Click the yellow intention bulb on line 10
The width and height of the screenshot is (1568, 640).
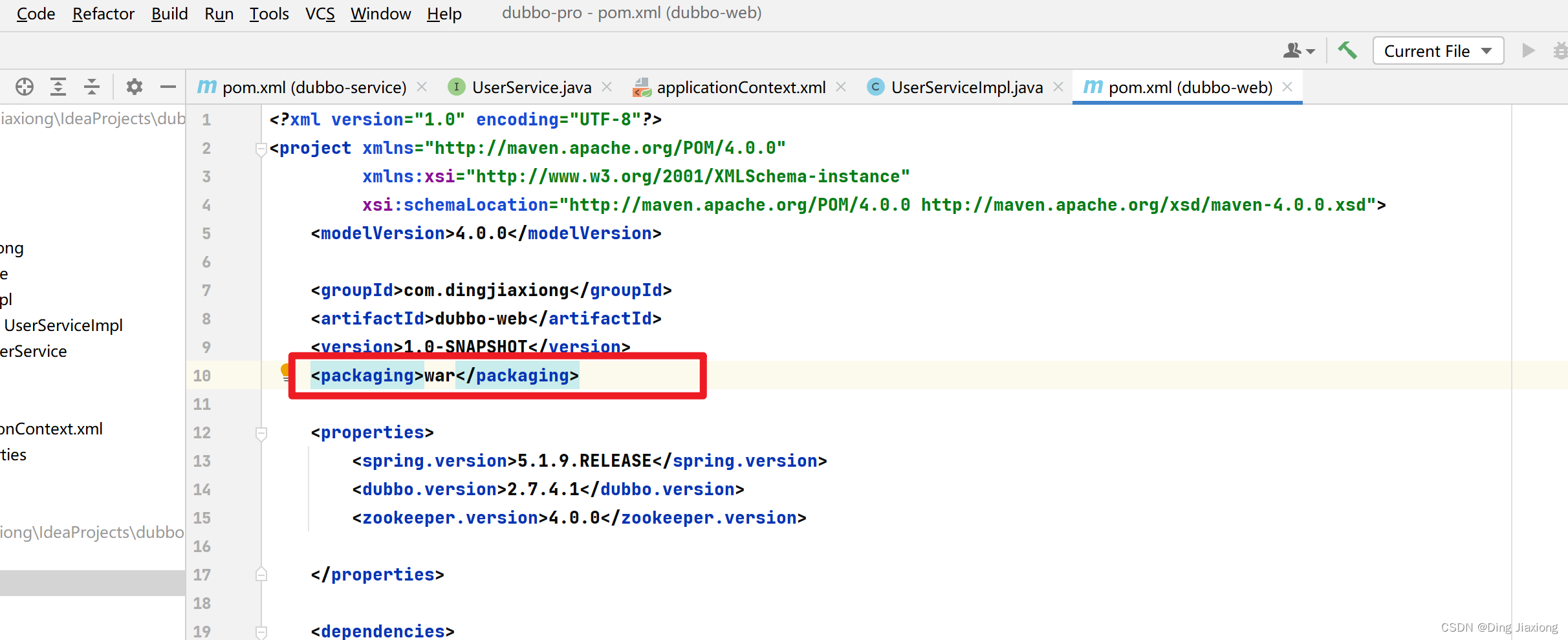tap(286, 372)
